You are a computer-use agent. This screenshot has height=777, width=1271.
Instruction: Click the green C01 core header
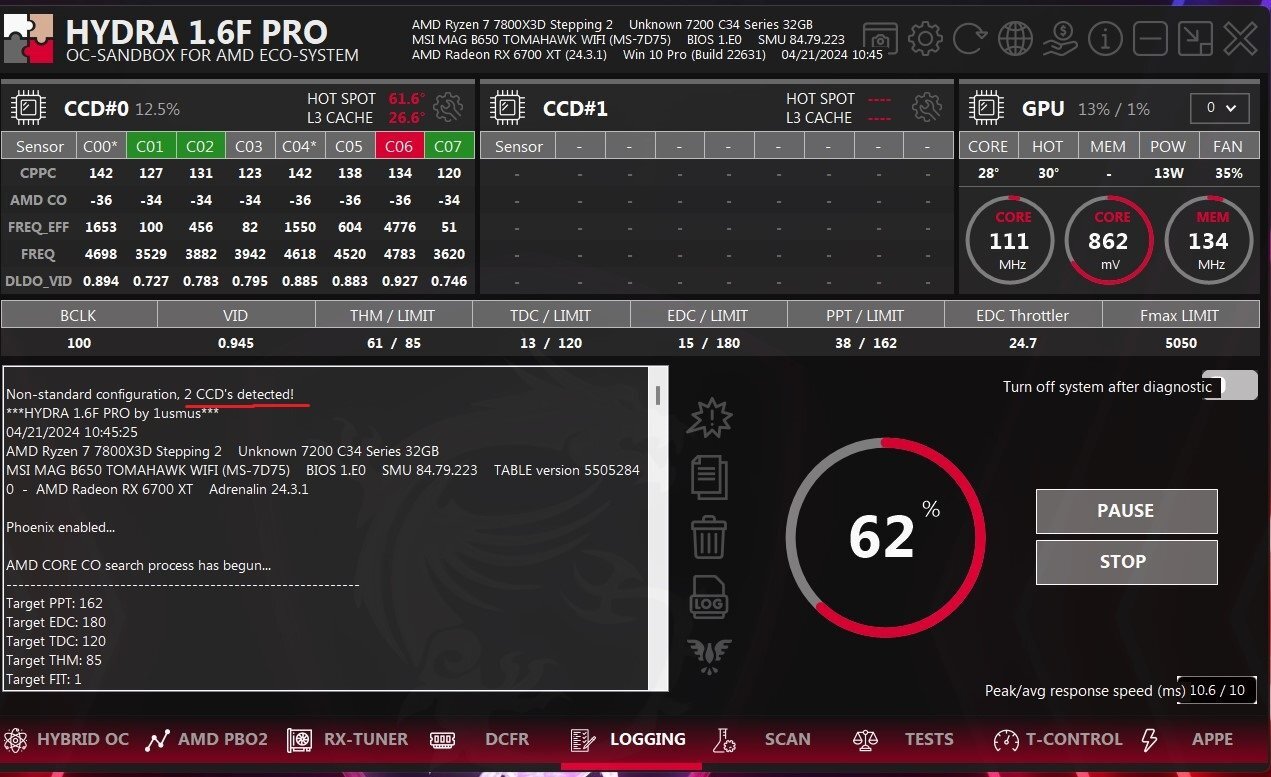tap(150, 146)
